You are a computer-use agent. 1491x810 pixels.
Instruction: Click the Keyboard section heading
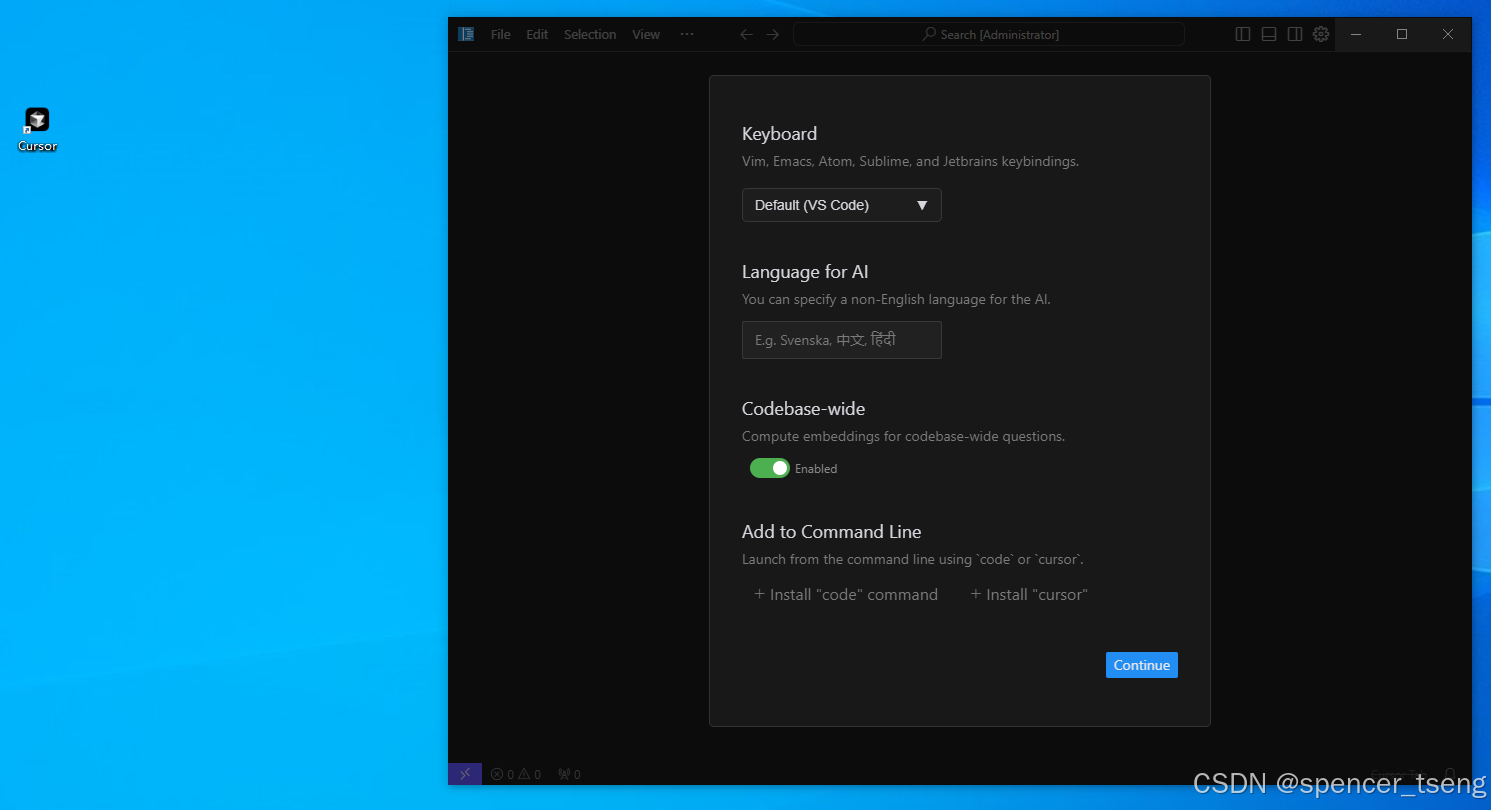(x=779, y=134)
